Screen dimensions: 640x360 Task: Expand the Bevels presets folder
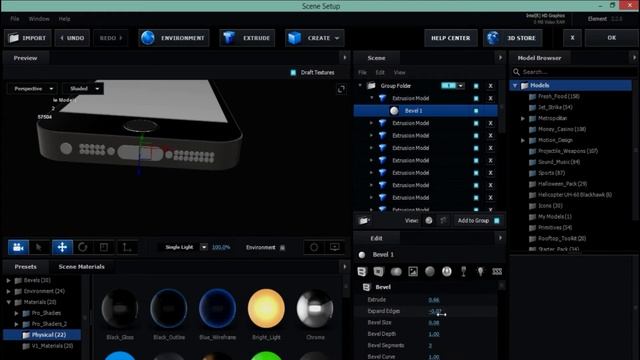point(8,280)
